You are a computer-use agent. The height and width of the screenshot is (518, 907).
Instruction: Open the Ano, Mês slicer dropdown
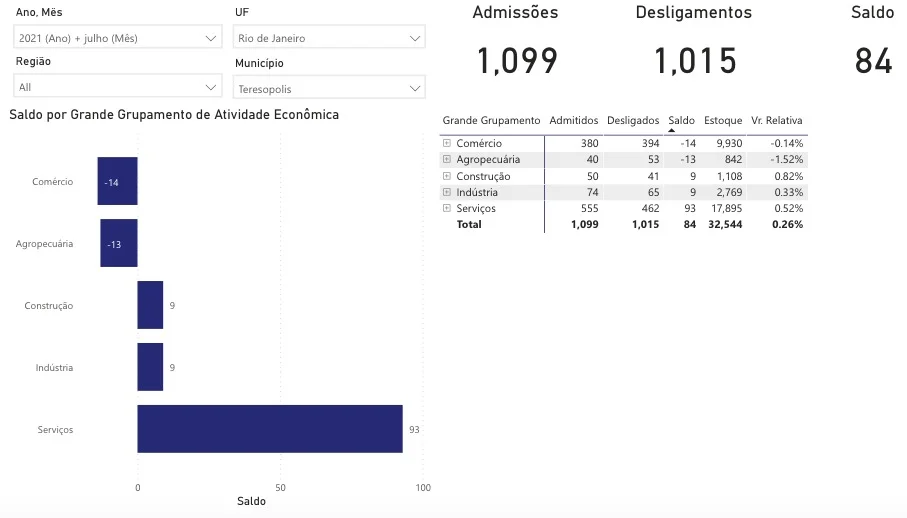click(x=117, y=38)
